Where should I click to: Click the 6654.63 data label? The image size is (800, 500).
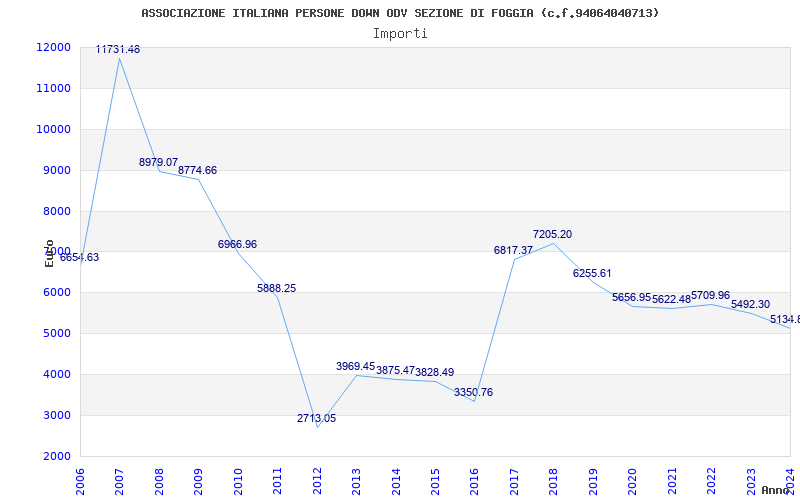(80, 258)
